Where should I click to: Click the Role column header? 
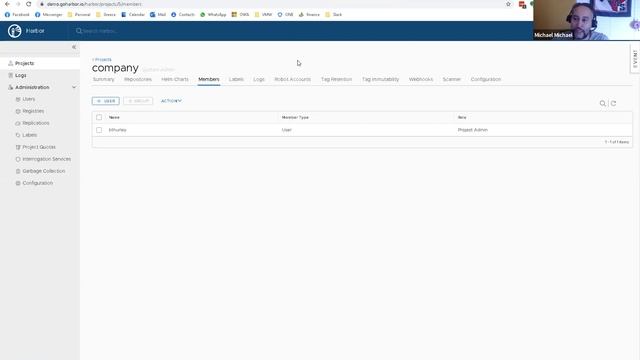462,117
